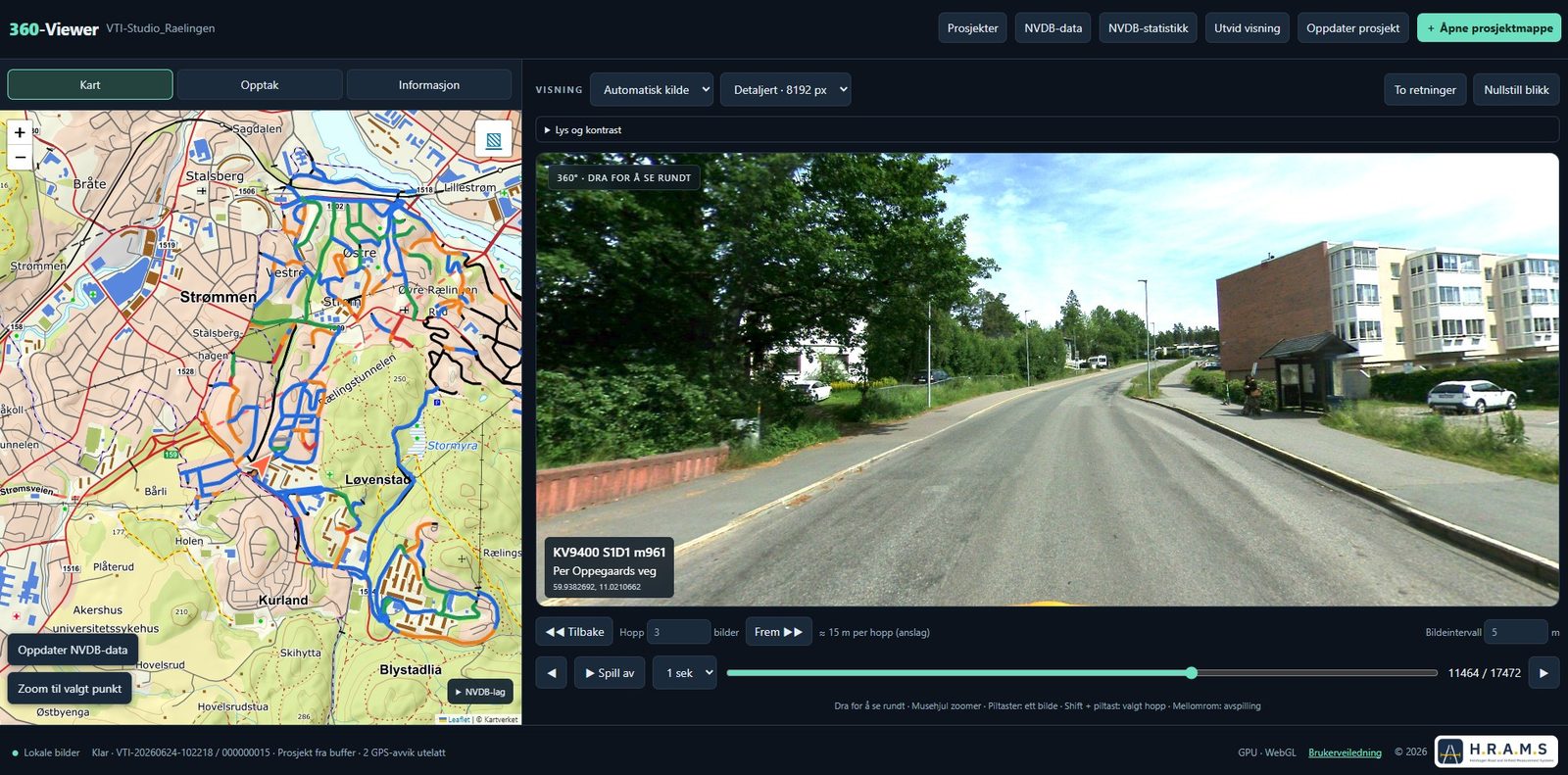Click the 360° panorama image view
1568x775 pixels.
(1047, 379)
